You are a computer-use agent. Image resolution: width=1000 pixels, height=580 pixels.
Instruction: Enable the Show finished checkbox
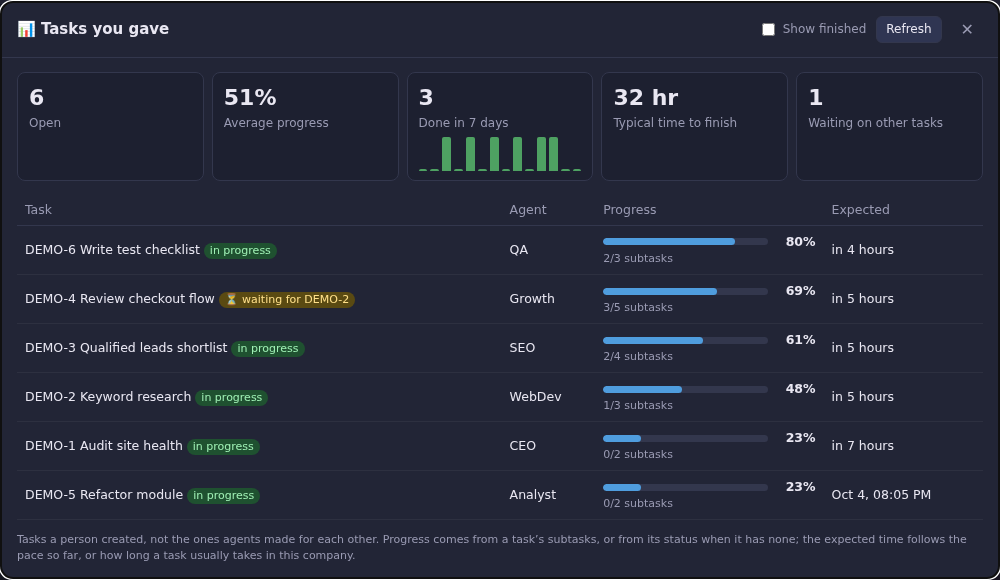click(x=768, y=29)
